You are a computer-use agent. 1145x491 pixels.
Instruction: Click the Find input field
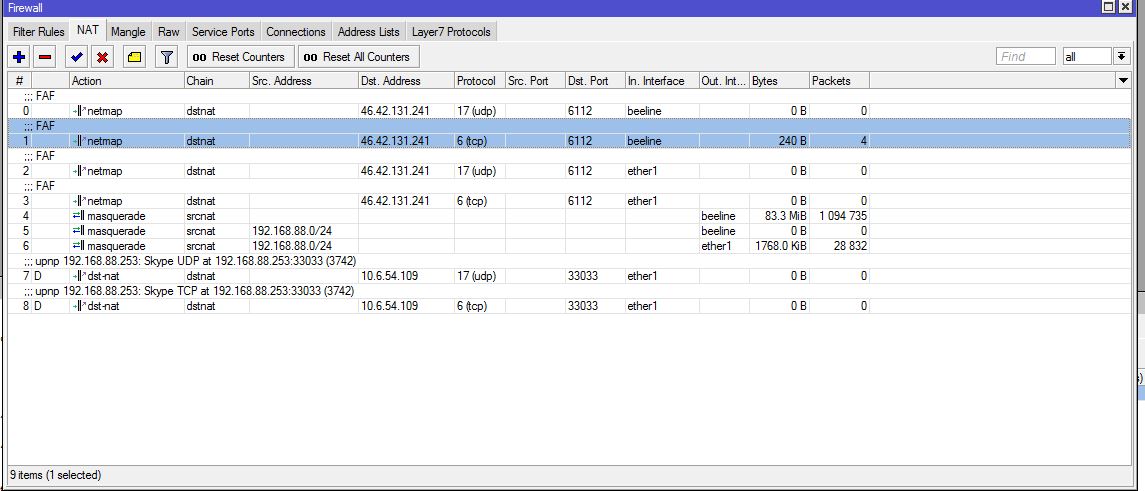click(1025, 56)
